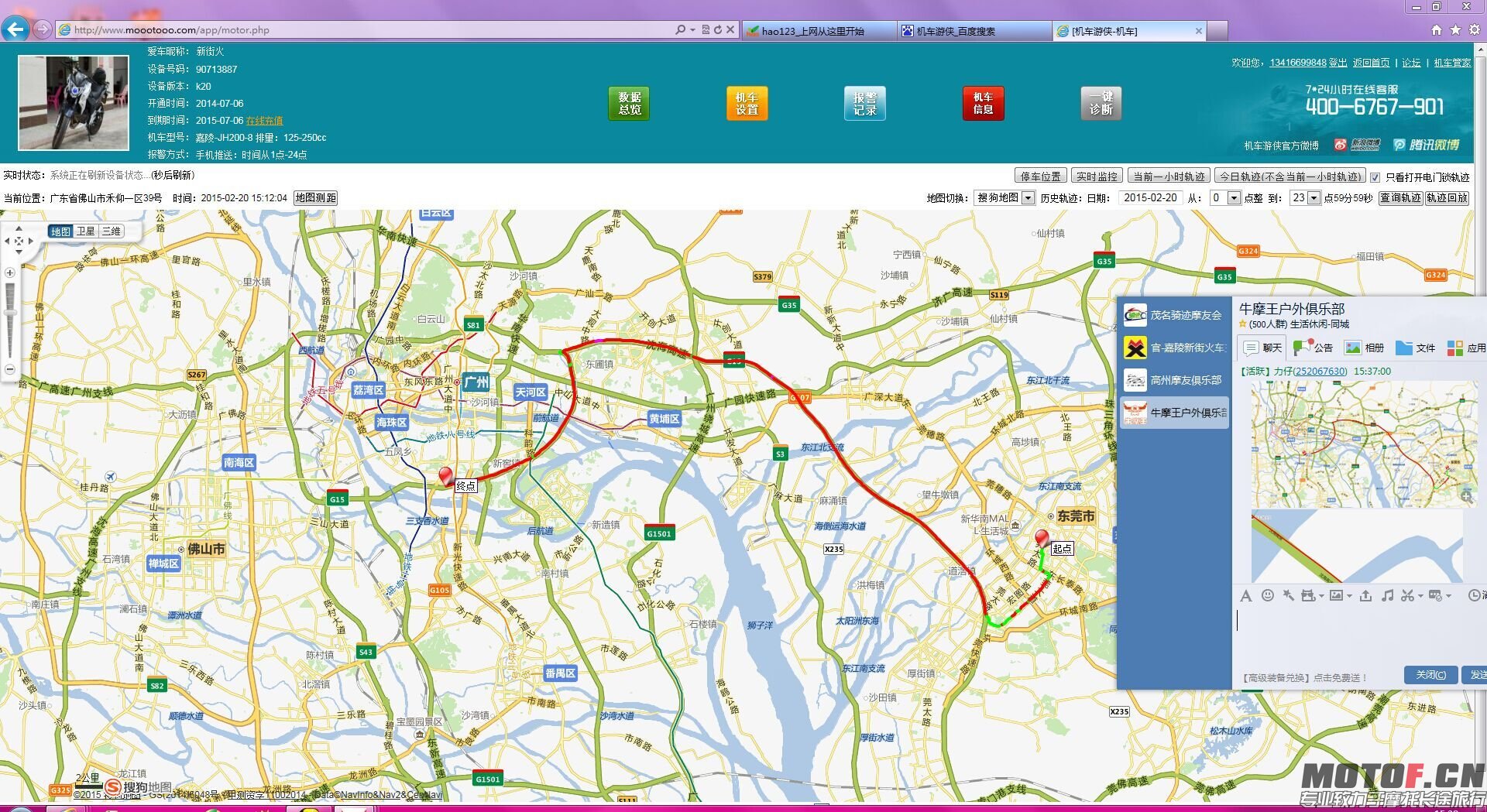This screenshot has width=1487, height=812.
Task: Switch map view to 地图 mode
Action: [x=60, y=231]
